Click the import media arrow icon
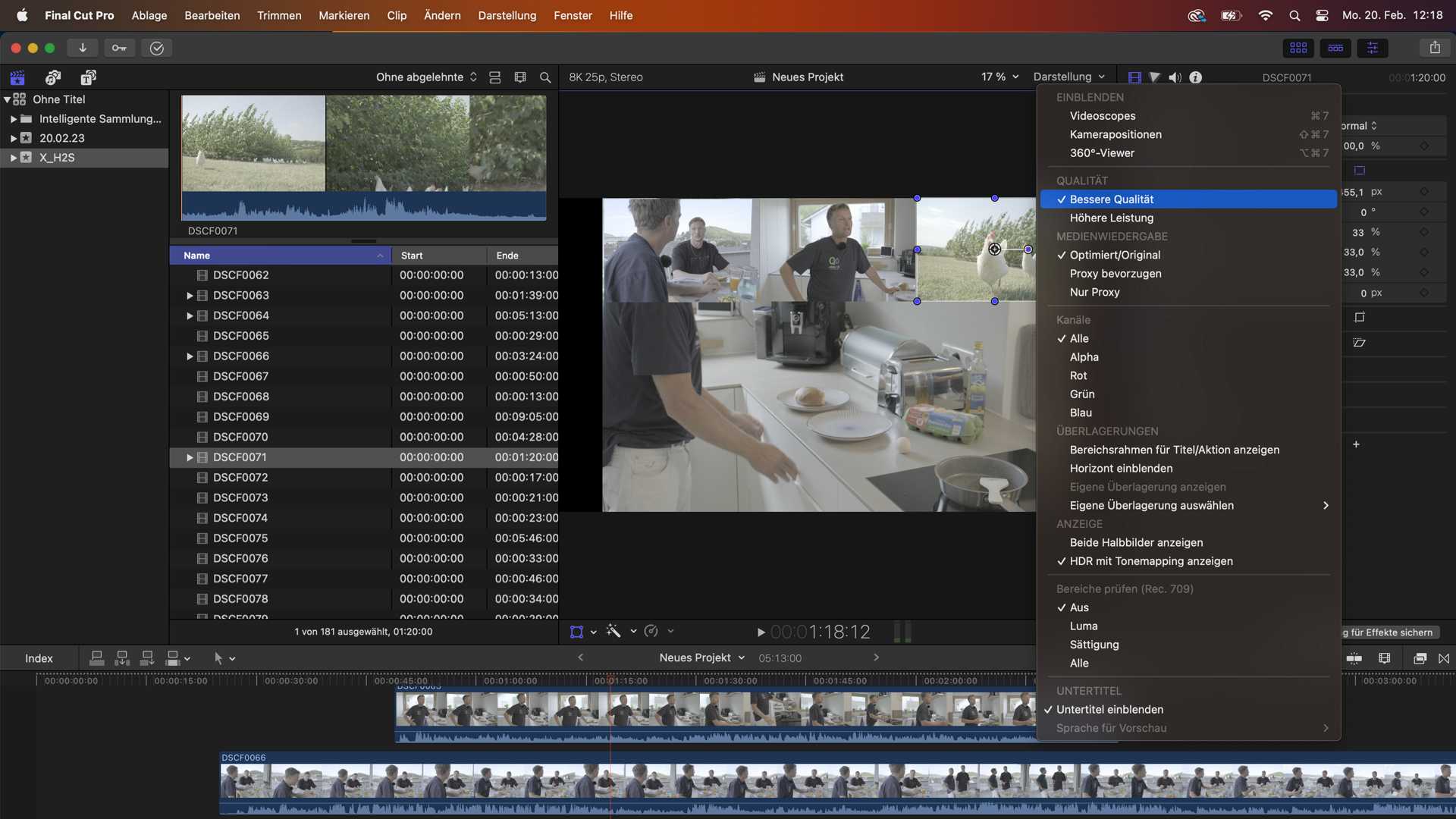This screenshot has height=819, width=1456. [x=82, y=48]
